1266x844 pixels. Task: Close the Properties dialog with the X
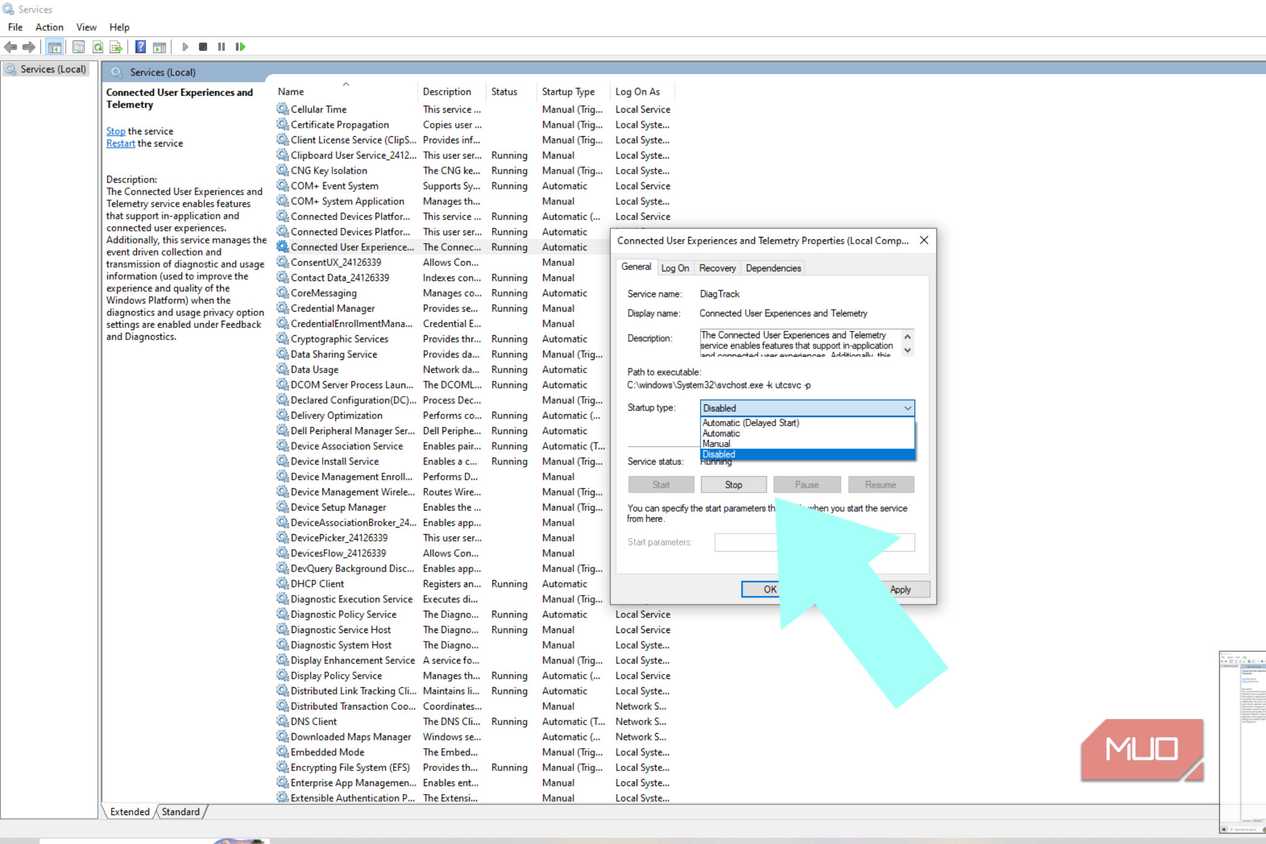pos(924,240)
